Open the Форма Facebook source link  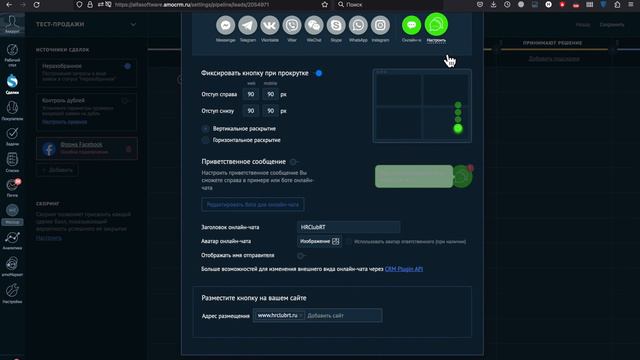tap(81, 144)
